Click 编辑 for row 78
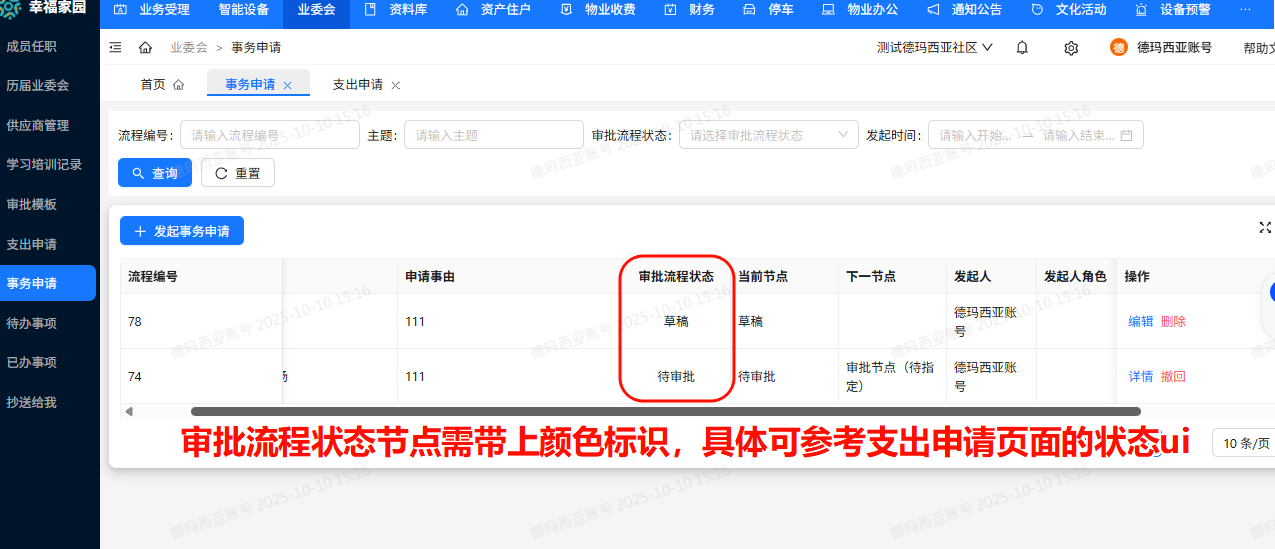1275x549 pixels. (1141, 321)
